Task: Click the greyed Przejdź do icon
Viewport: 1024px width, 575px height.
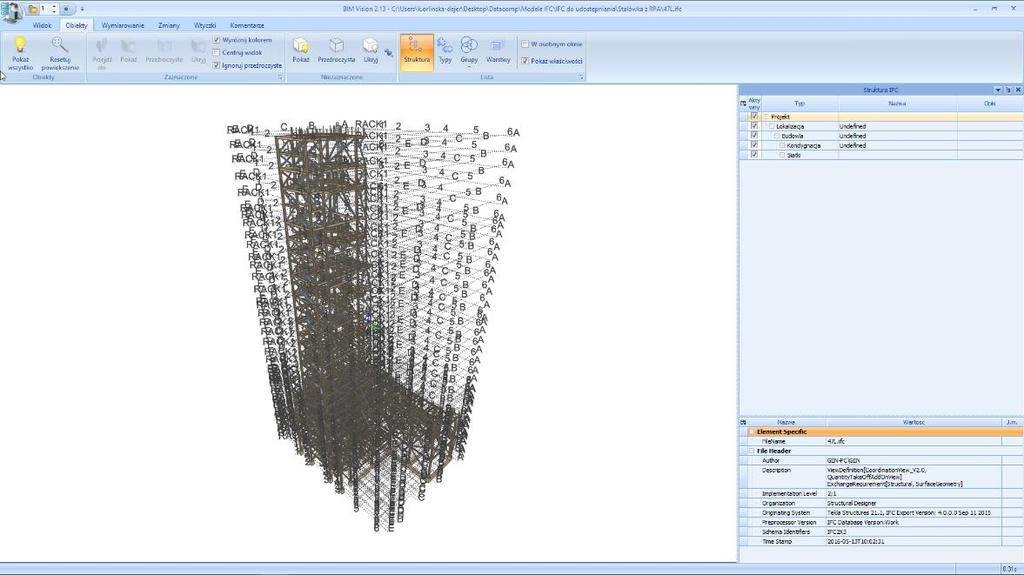Action: coord(101,45)
